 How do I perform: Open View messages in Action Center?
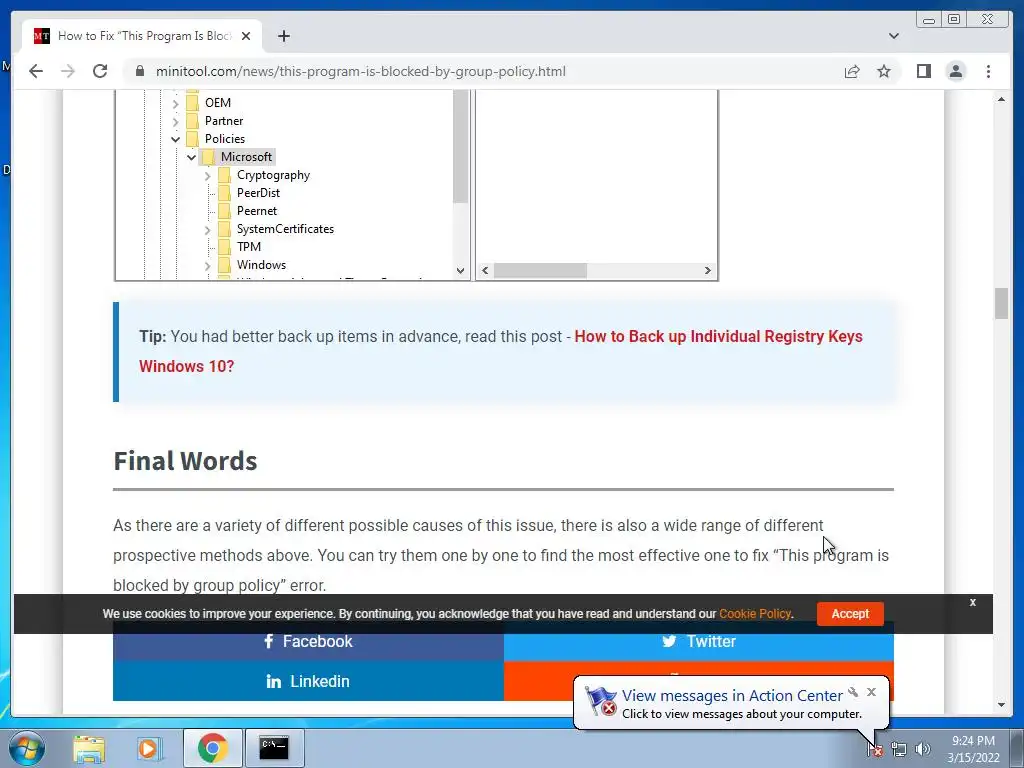(732, 696)
